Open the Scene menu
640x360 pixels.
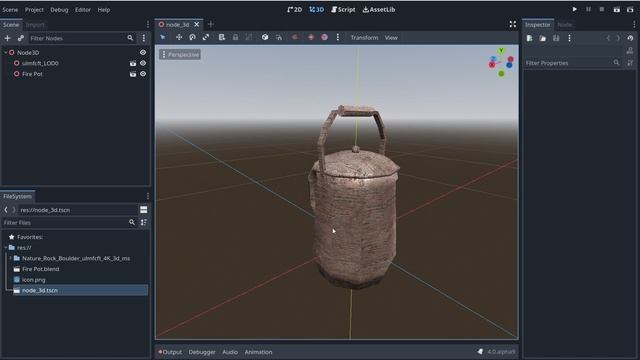tap(10, 9)
